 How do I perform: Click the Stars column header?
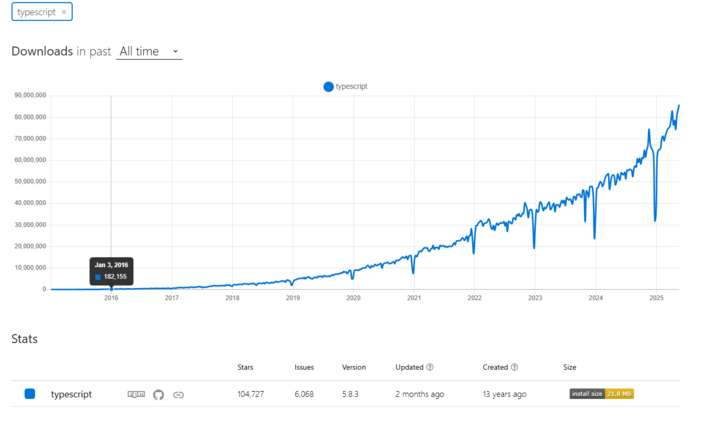pos(245,367)
